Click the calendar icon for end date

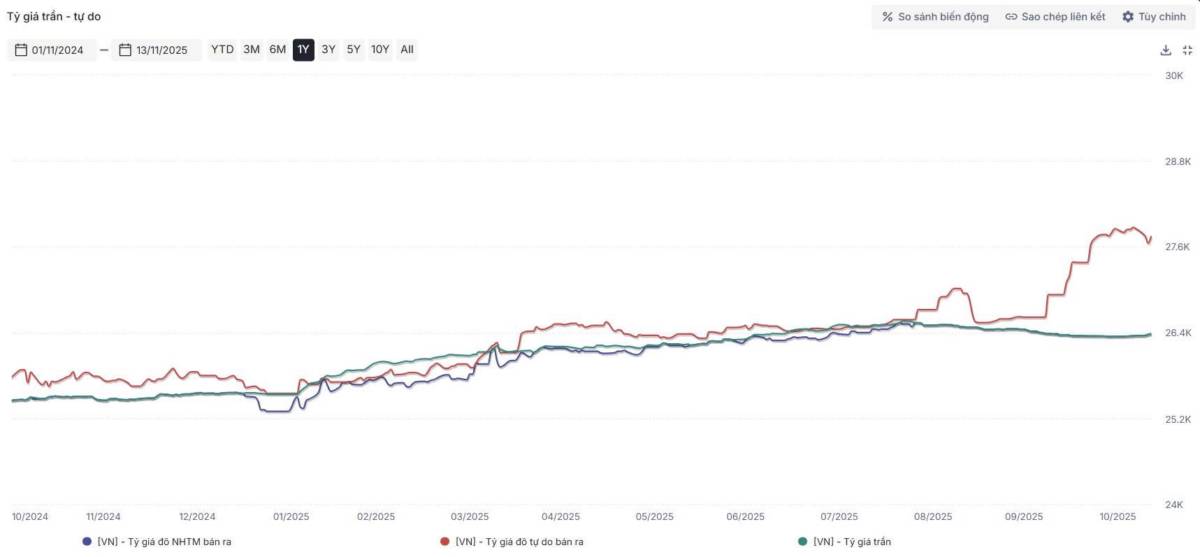(x=125, y=50)
